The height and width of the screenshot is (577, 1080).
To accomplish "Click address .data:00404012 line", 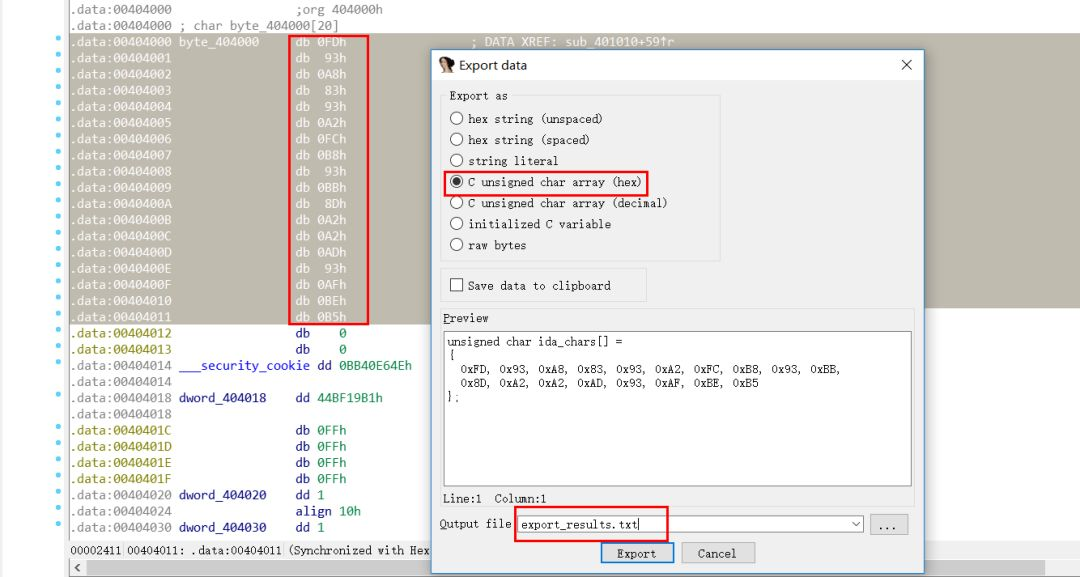I will coord(121,333).
